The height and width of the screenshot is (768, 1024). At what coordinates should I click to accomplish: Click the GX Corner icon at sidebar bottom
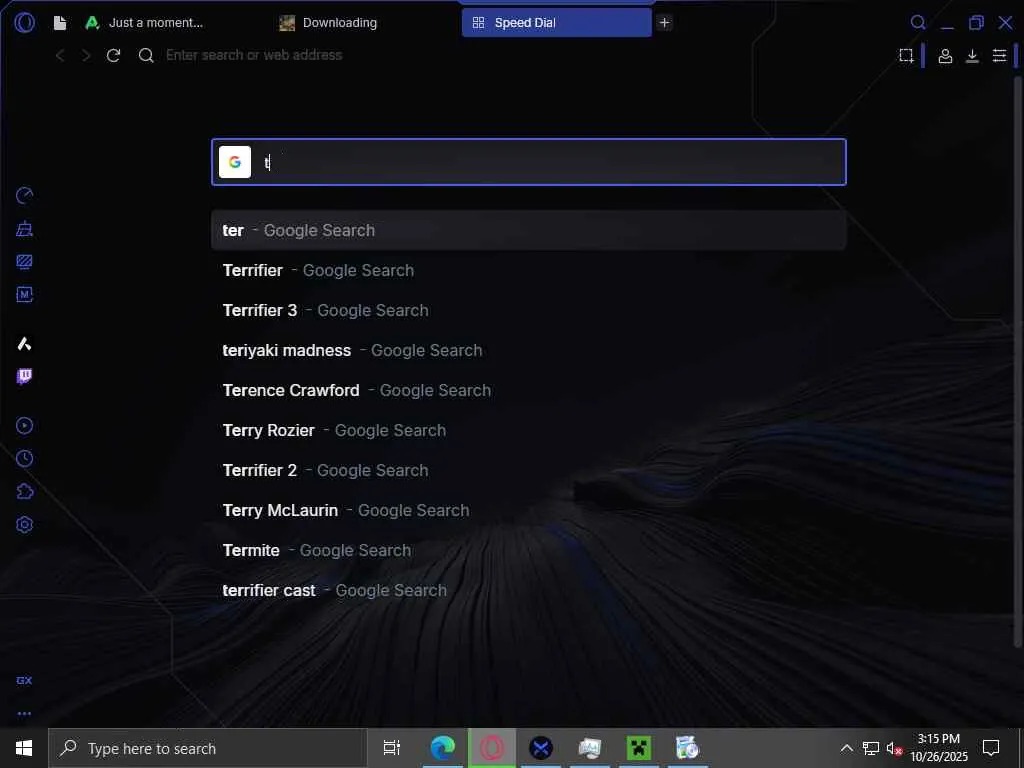(x=24, y=680)
